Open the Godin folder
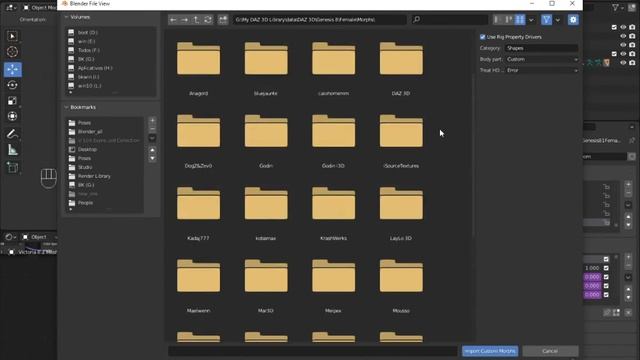Viewport: 640px width, 360px height. tap(266, 131)
